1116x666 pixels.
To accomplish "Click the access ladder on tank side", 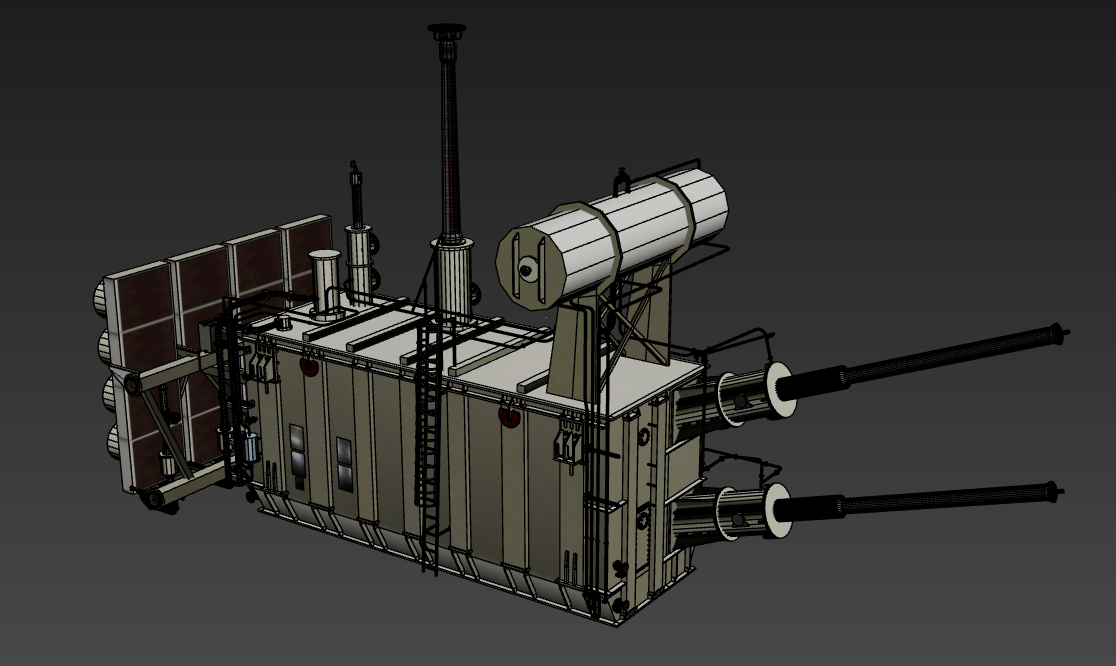I will click(x=429, y=450).
